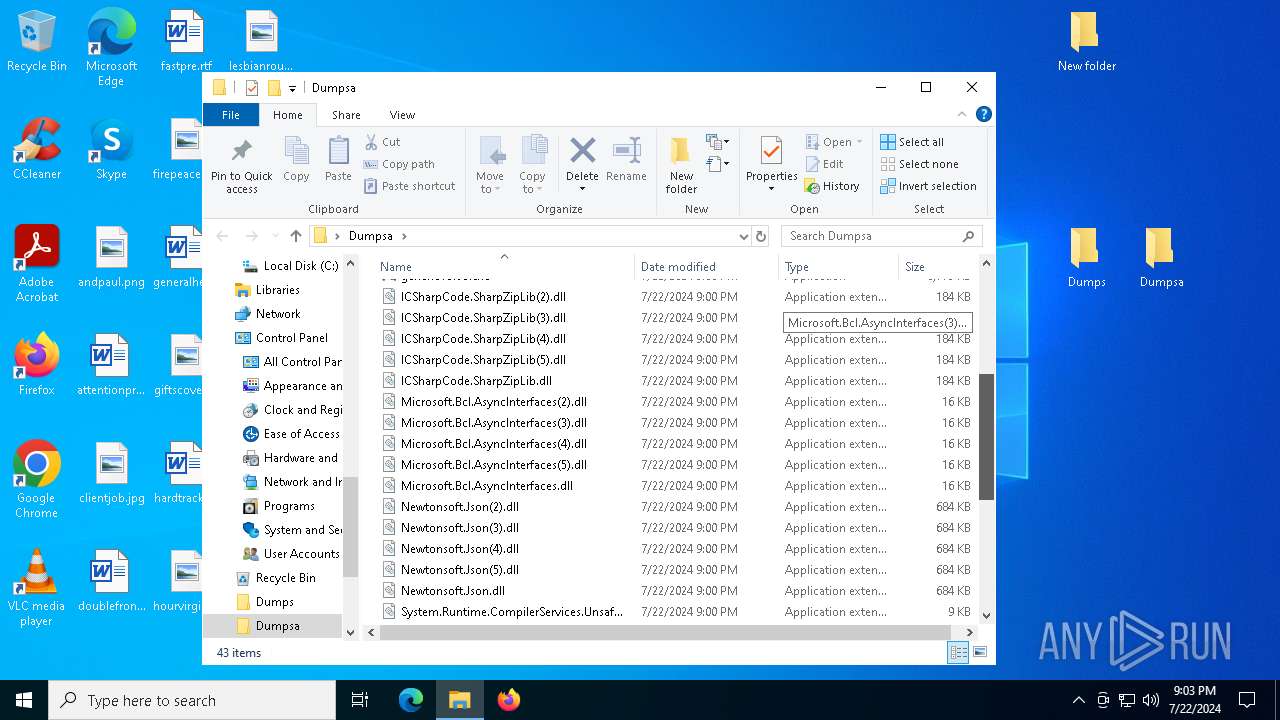Click the Refresh button
This screenshot has height=720, width=1280.
761,236
